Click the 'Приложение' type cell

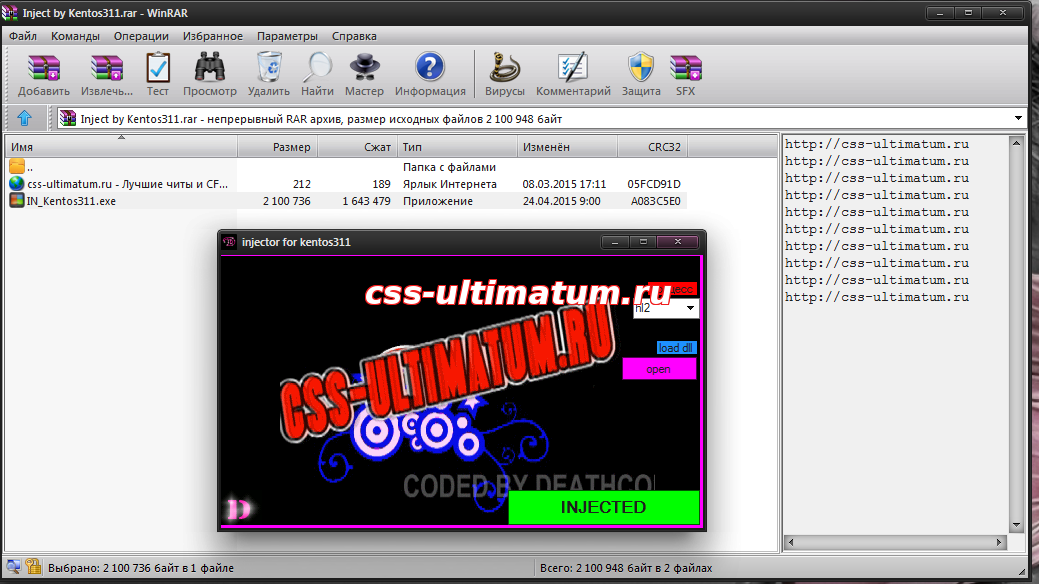[x=437, y=201]
